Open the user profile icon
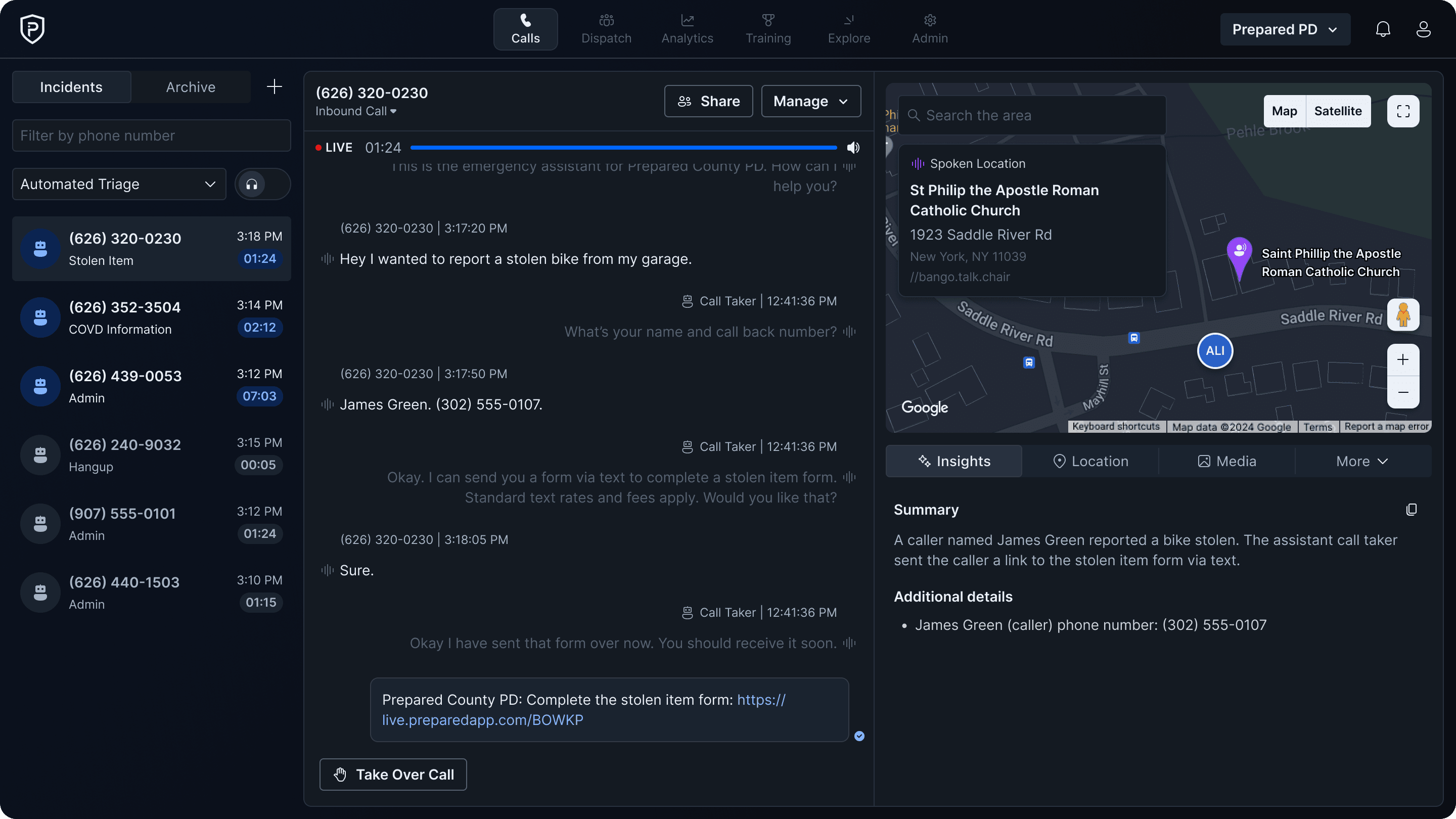This screenshot has width=1456, height=819. (x=1423, y=29)
